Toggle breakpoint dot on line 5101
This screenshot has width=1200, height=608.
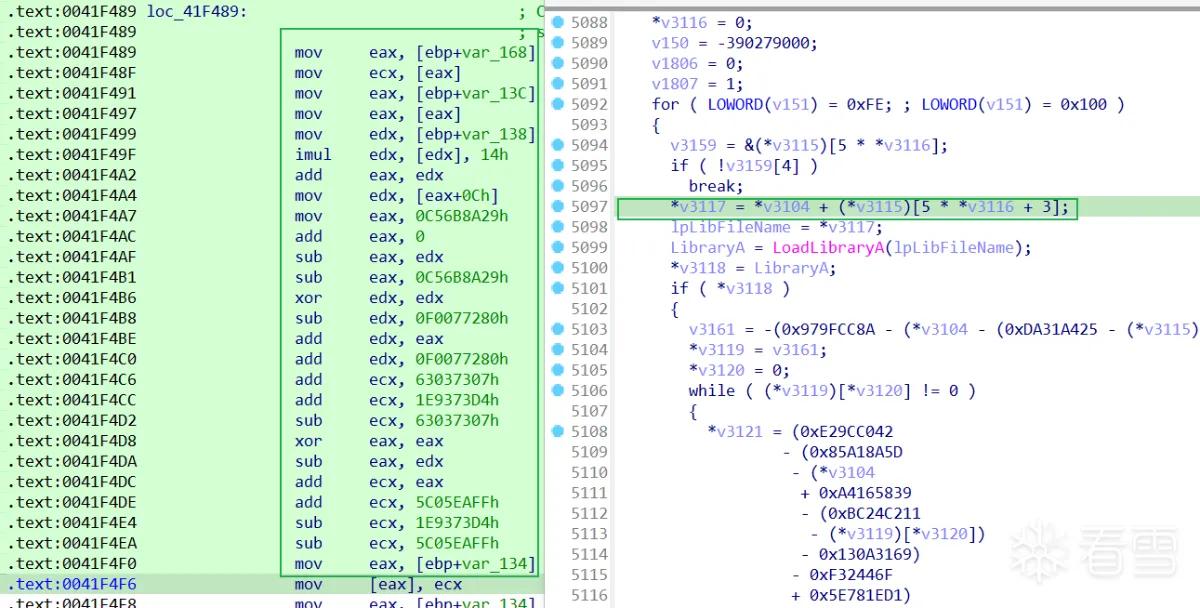coord(558,288)
